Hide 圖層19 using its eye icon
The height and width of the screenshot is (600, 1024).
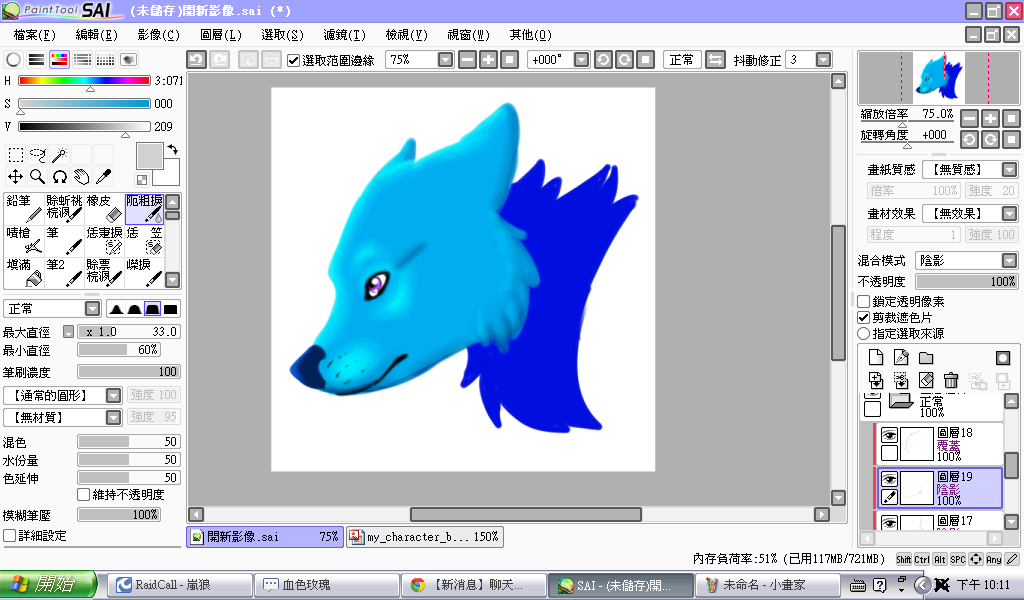(889, 479)
